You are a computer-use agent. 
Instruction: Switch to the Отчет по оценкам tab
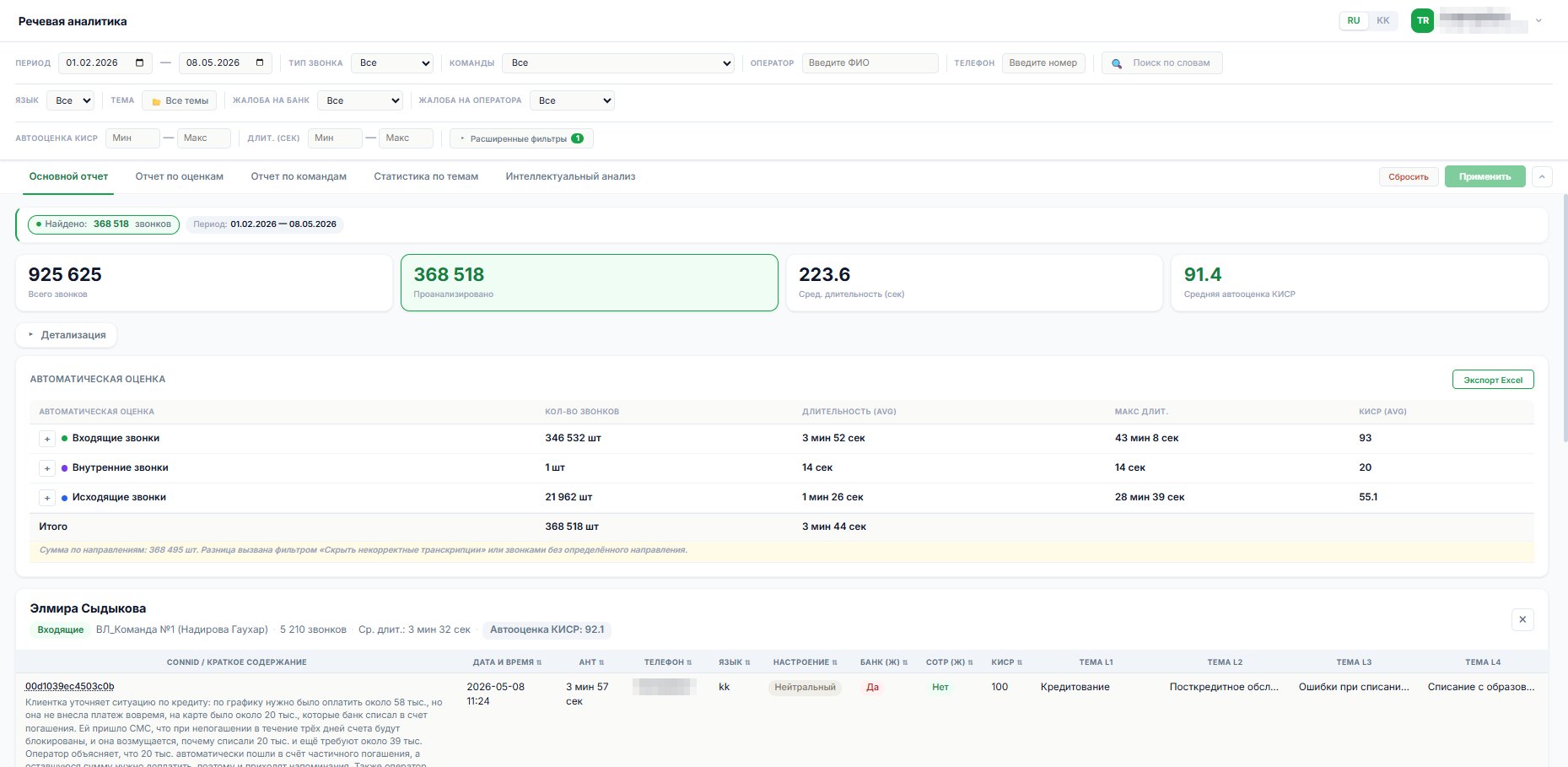[180, 176]
